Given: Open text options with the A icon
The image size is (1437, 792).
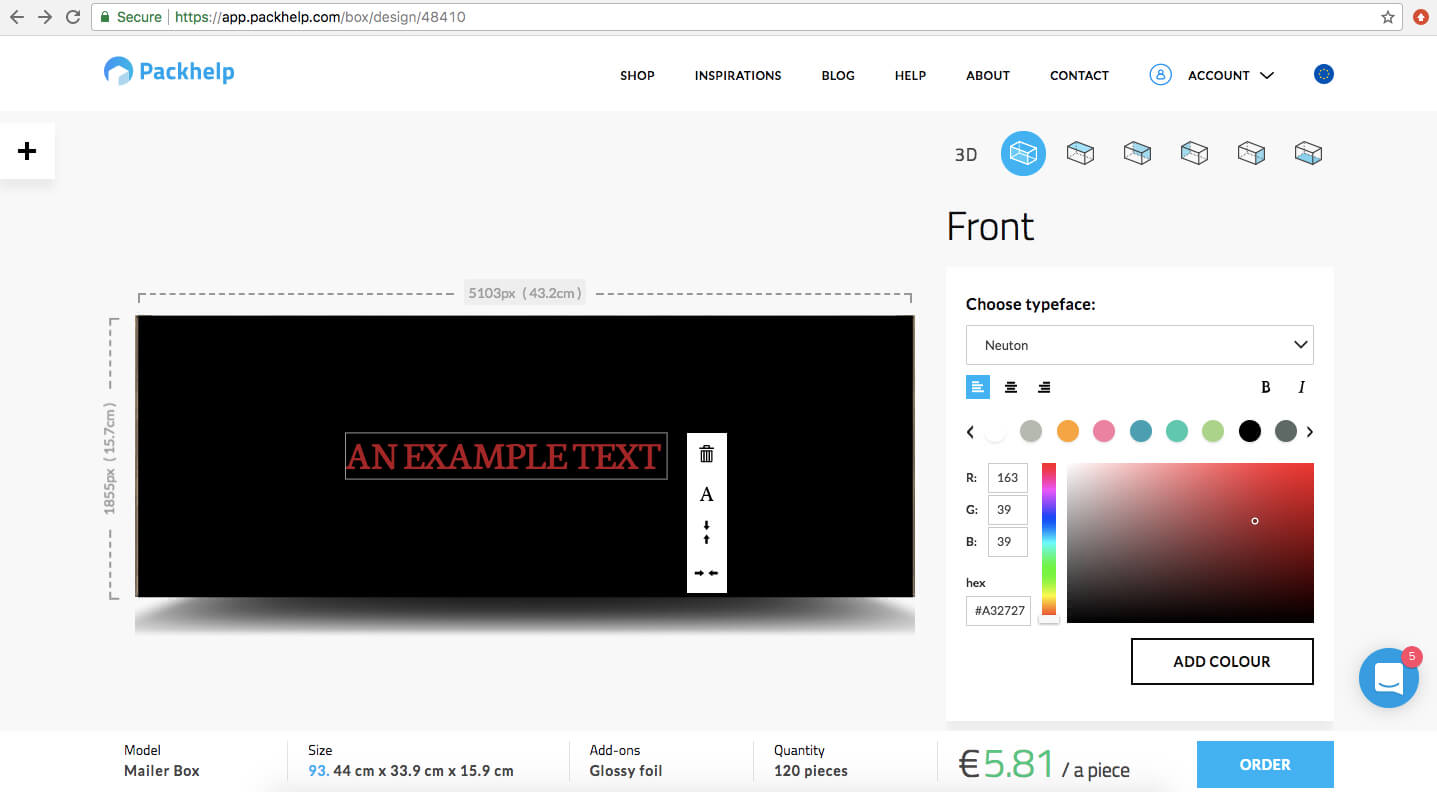Looking at the screenshot, I should (x=707, y=494).
